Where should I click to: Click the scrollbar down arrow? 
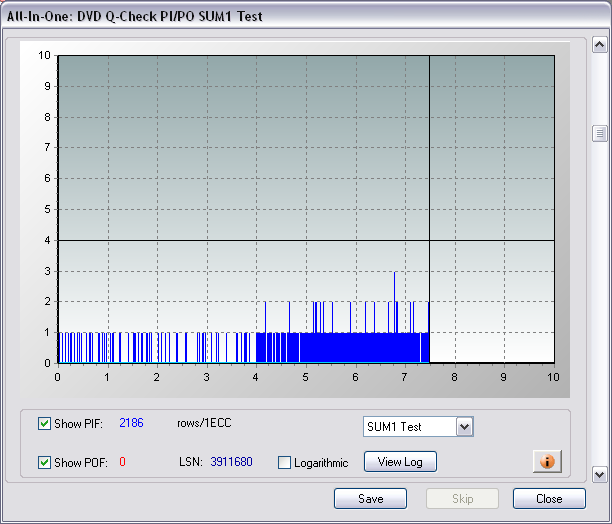600,474
